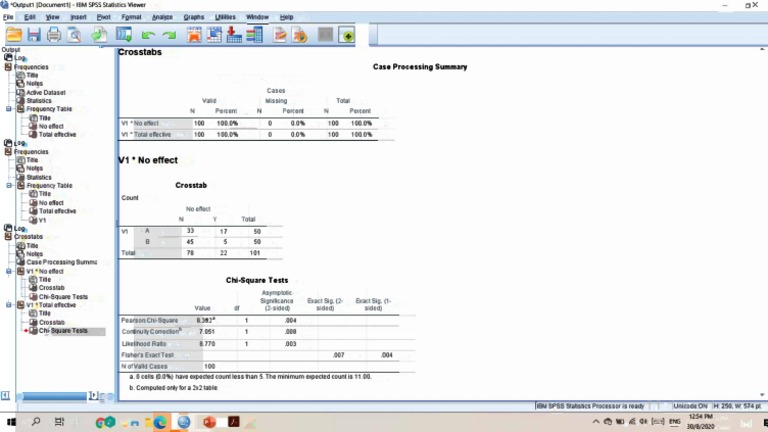The height and width of the screenshot is (432, 768).
Task: Open the Format menu
Action: tap(131, 17)
